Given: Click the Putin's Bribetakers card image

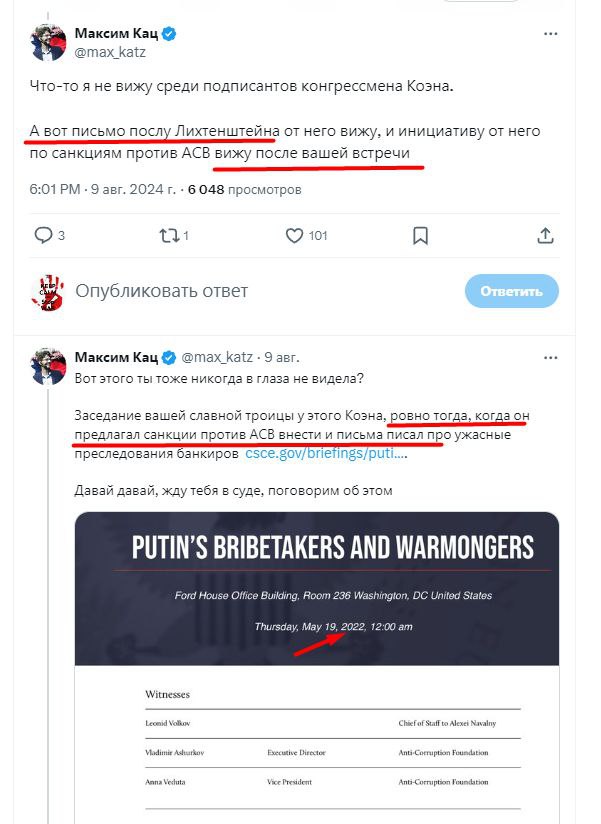Looking at the screenshot, I should (x=316, y=660).
